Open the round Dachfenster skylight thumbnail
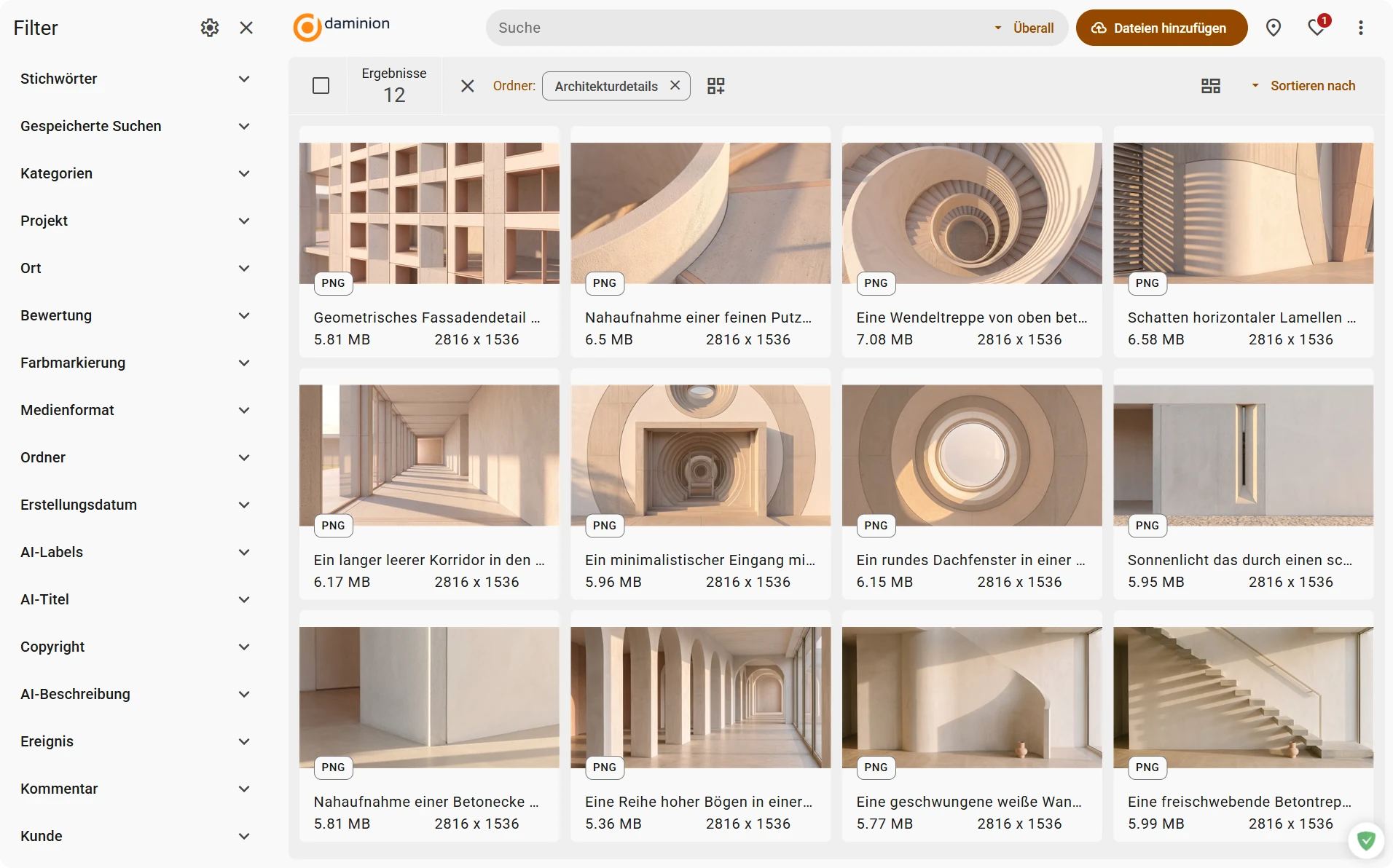 click(972, 455)
